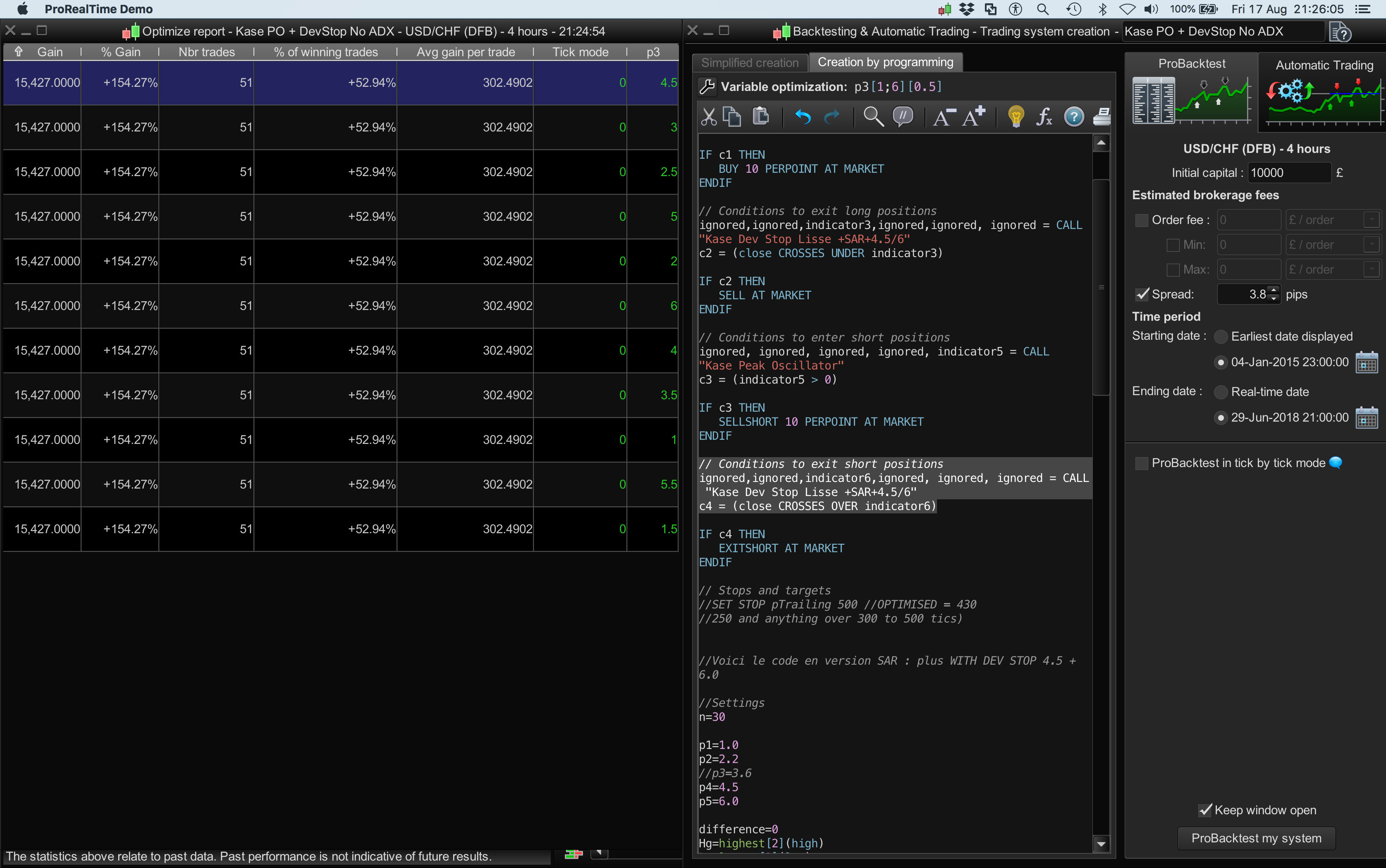Screen dimensions: 1386x868
Task: Click the yellow lightbulb icon
Action: coord(1016,117)
